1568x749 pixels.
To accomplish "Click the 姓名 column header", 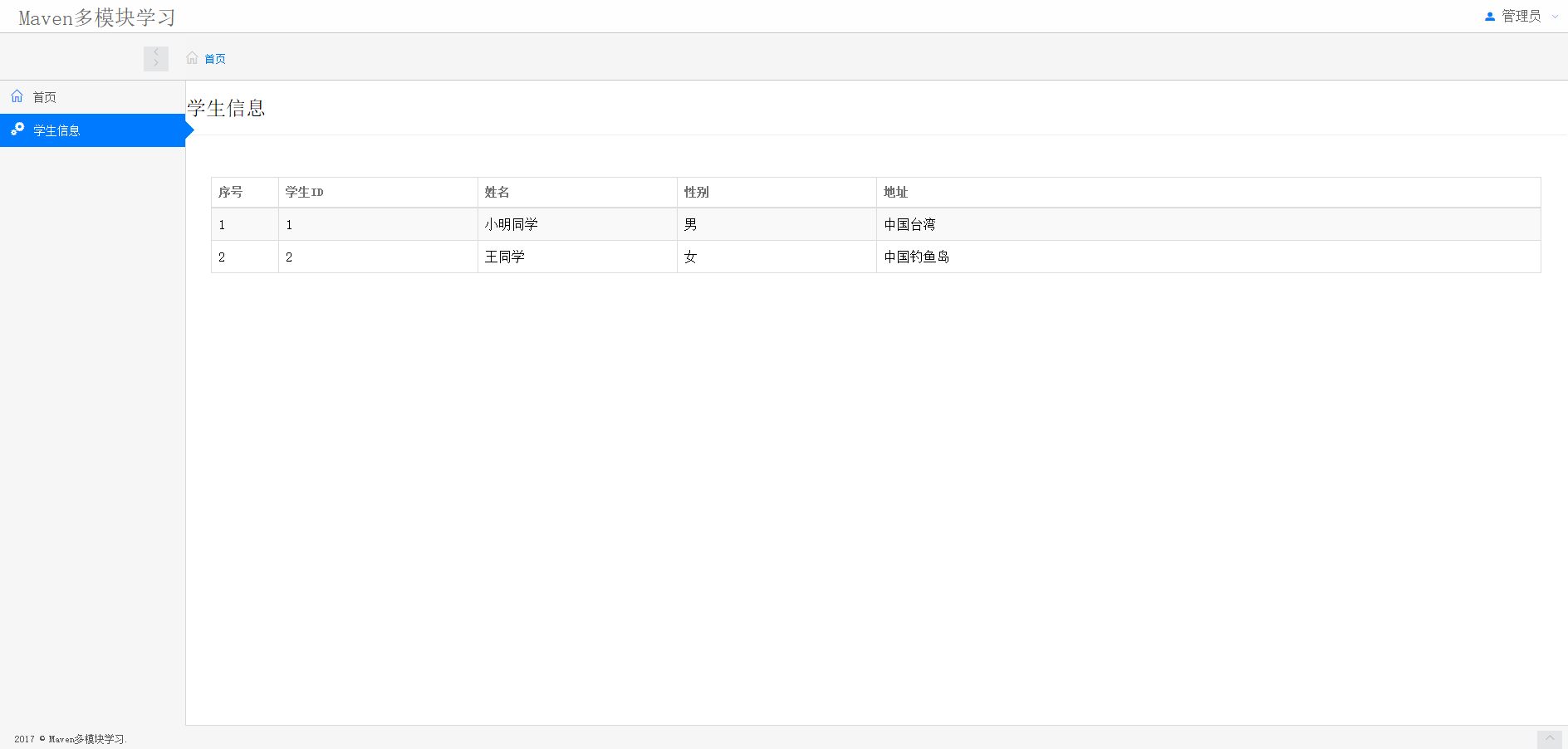I will pyautogui.click(x=497, y=192).
